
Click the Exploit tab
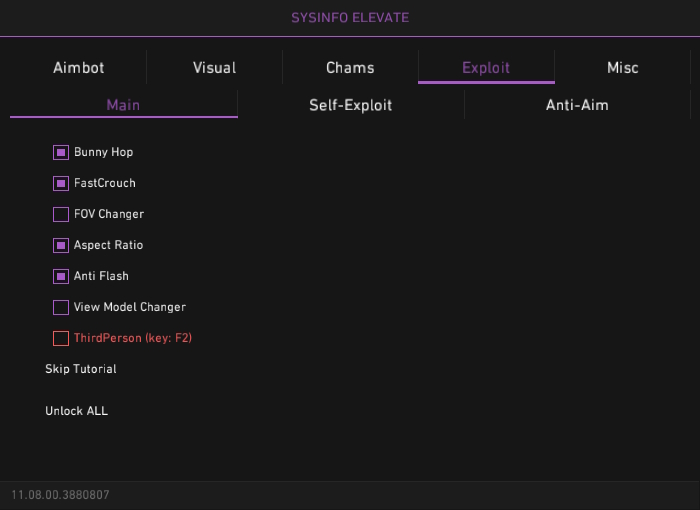(x=486, y=68)
